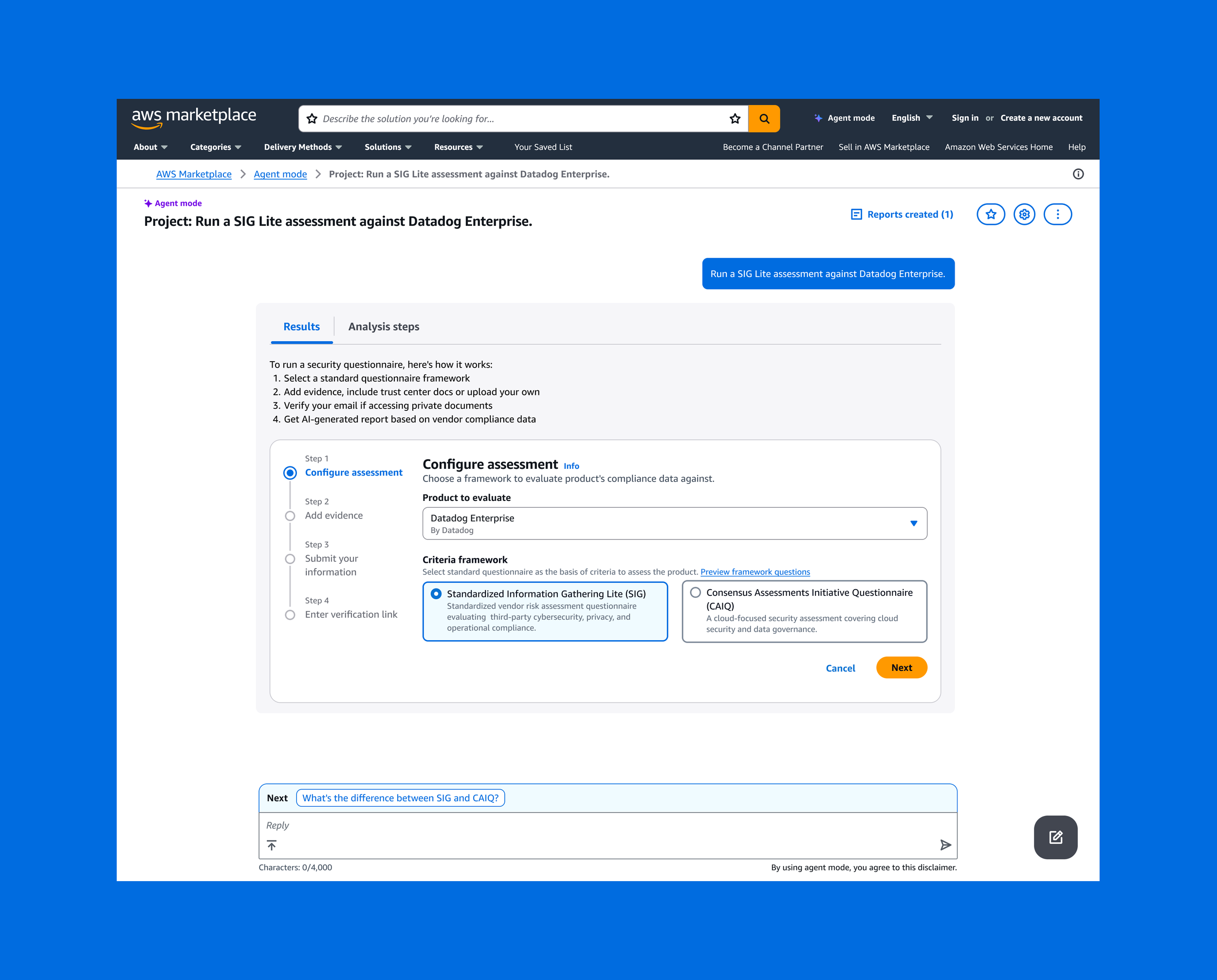Go to Step 4 Enter verification link
This screenshot has height=980, width=1217.
coord(351,614)
